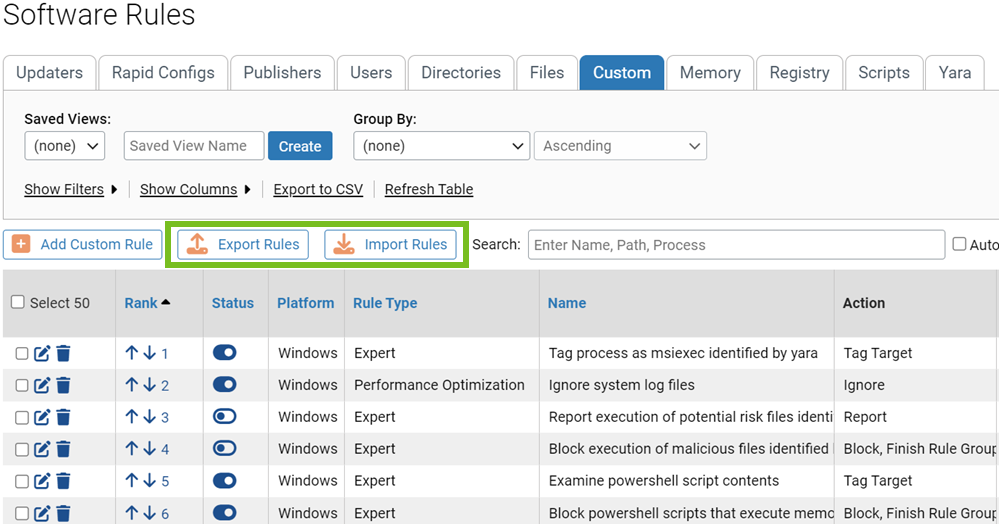The width and height of the screenshot is (999, 524).
Task: Click the Export to CSV link
Action: [x=318, y=189]
